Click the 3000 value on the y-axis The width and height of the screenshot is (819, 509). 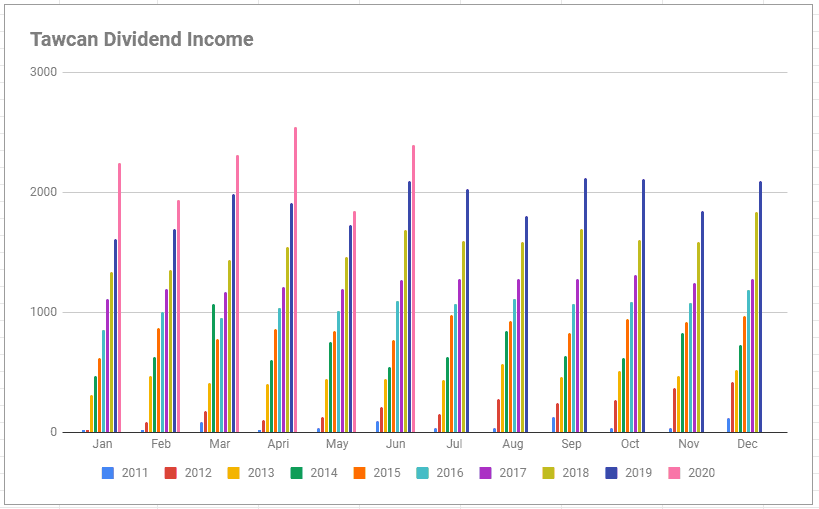(x=44, y=73)
